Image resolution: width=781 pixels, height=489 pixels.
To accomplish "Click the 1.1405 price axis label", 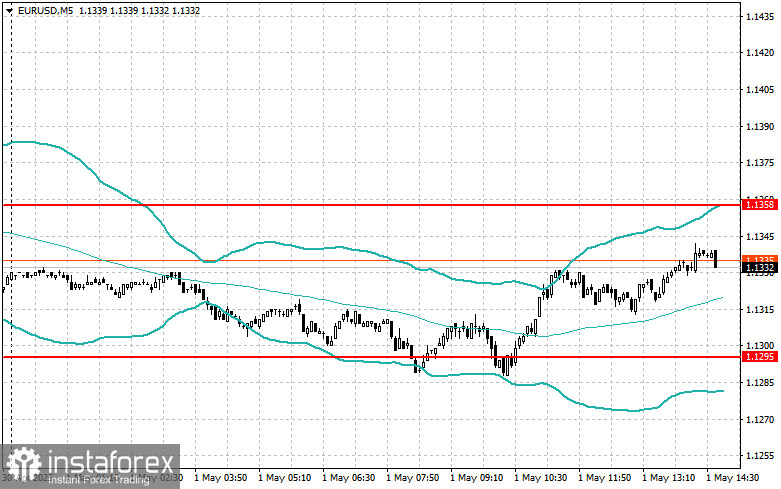I will point(760,90).
